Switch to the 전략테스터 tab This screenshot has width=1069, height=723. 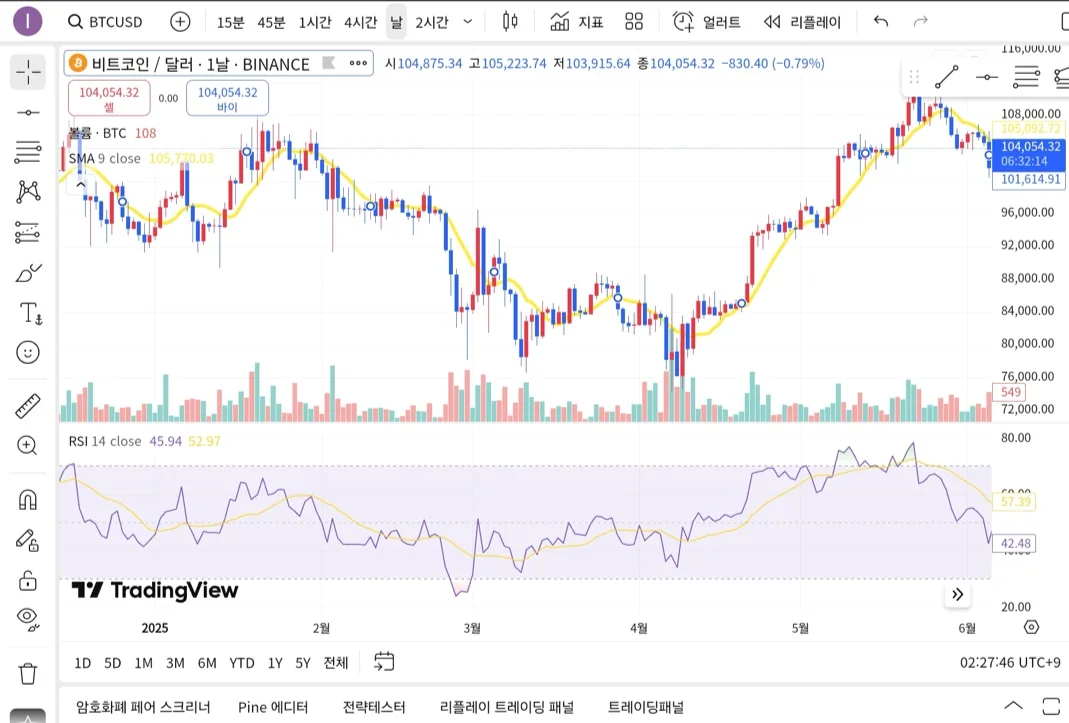374,707
